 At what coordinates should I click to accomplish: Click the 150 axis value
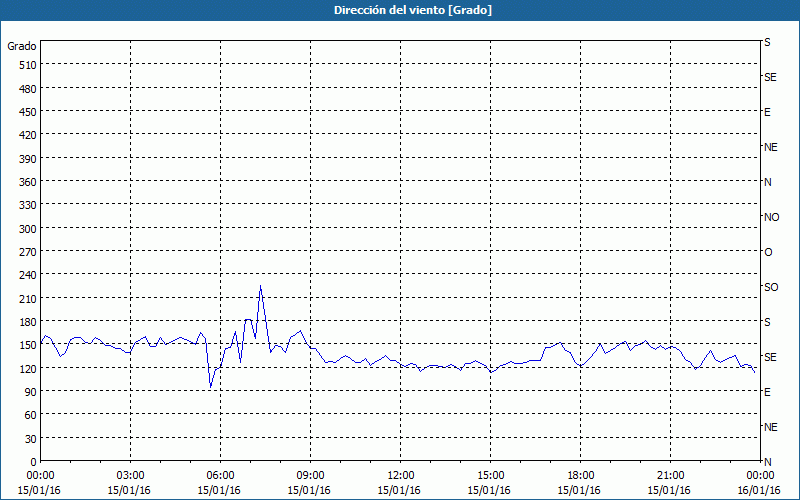coord(29,345)
